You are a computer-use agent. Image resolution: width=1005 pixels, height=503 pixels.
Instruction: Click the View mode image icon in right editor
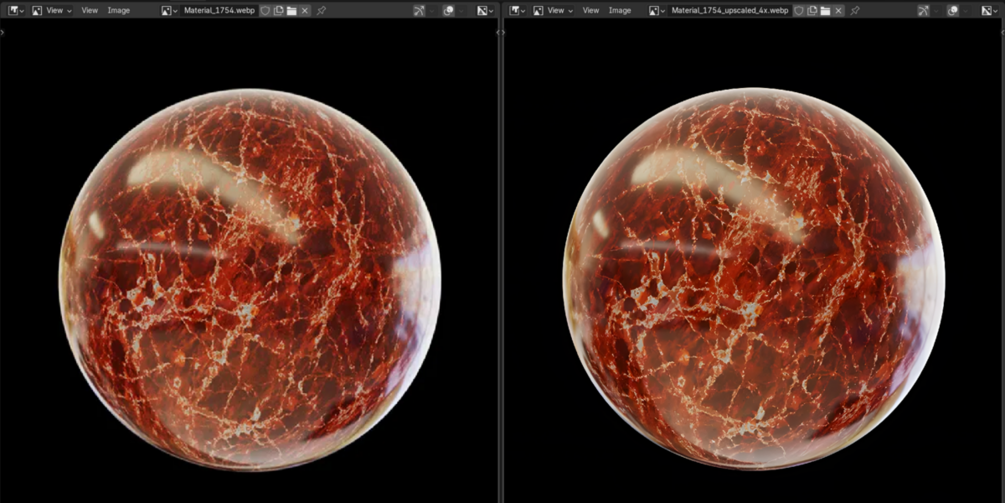point(538,10)
